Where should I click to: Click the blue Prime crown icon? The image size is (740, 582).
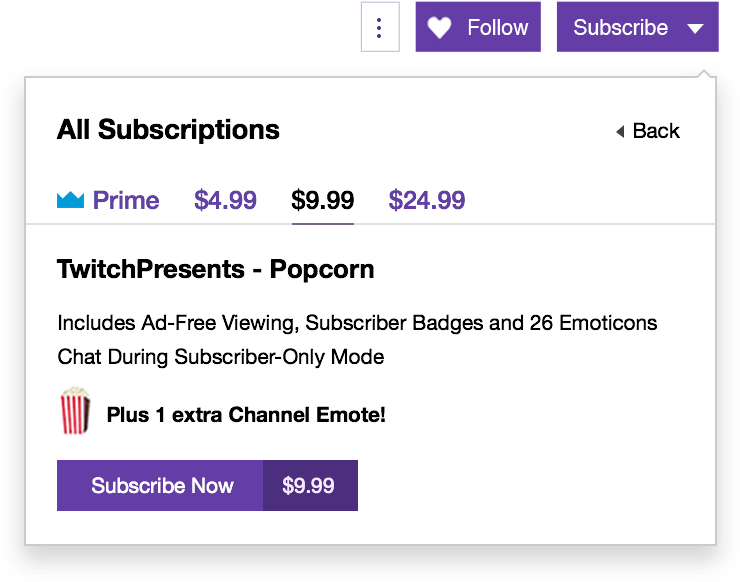click(70, 200)
